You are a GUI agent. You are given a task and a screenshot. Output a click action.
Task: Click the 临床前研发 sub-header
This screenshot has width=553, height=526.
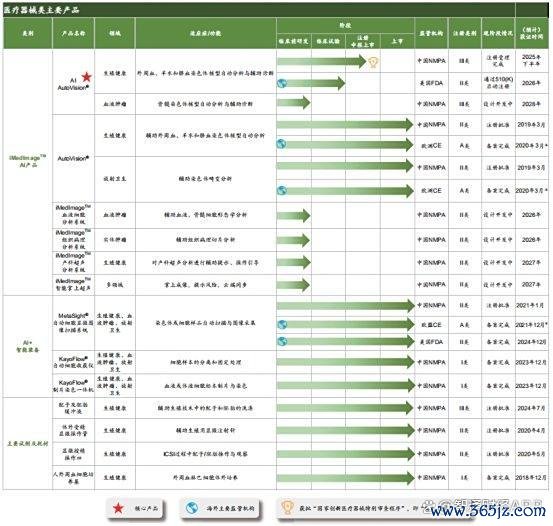click(293, 41)
